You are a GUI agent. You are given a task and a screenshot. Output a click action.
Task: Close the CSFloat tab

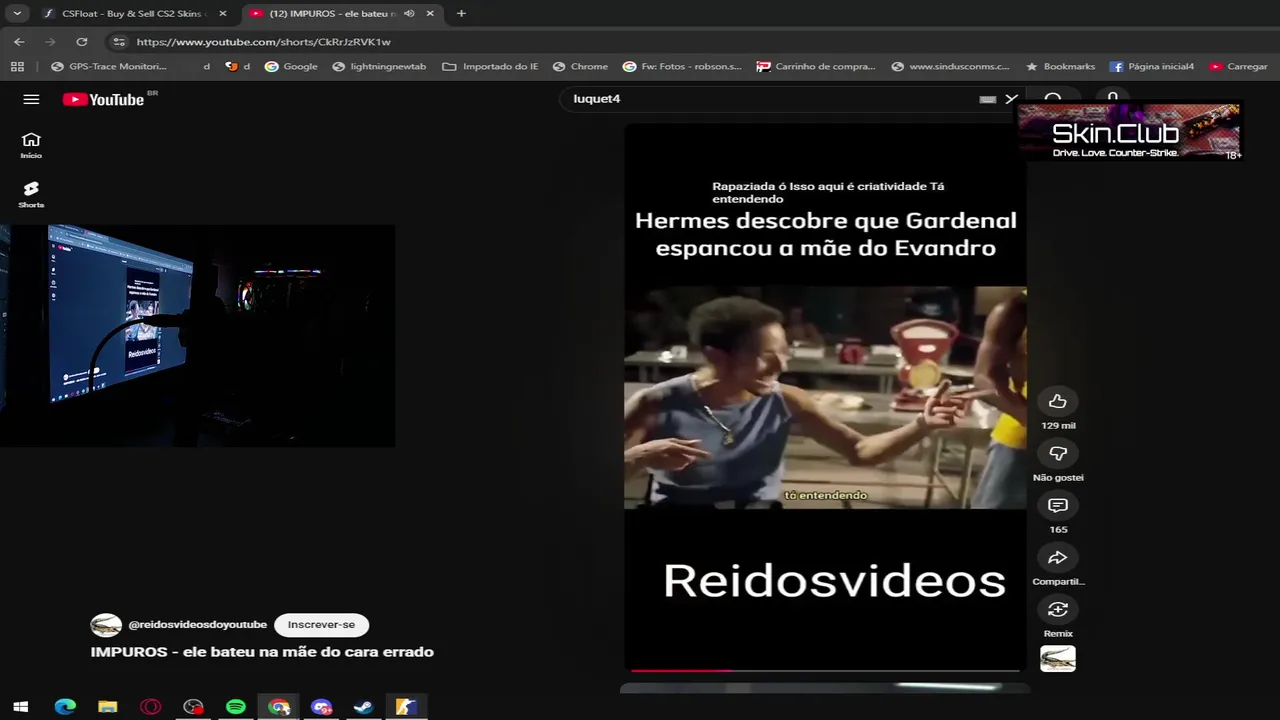pyautogui.click(x=222, y=13)
